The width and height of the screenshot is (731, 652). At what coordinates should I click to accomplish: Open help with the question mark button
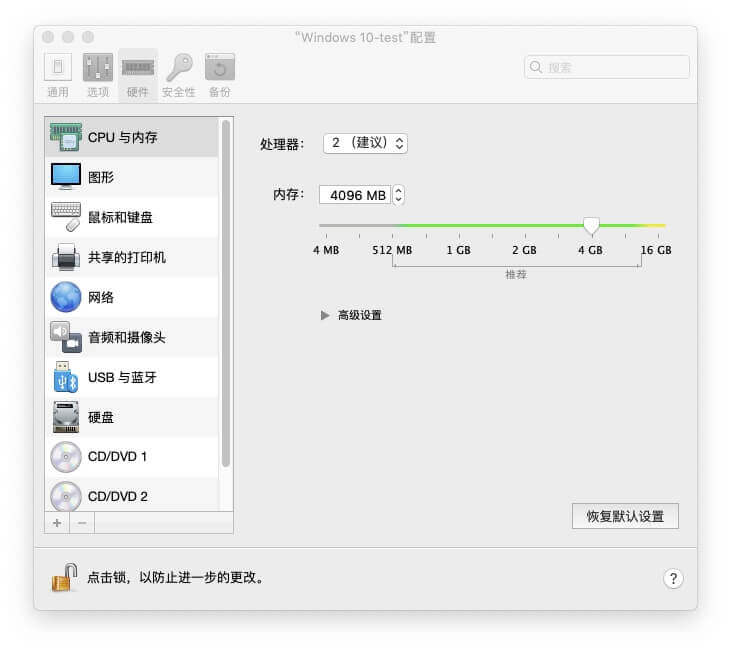click(673, 579)
